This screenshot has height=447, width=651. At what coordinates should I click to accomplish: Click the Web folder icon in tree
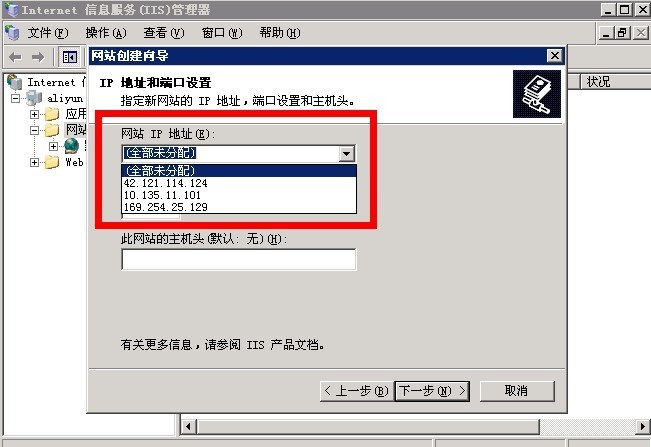(52, 162)
